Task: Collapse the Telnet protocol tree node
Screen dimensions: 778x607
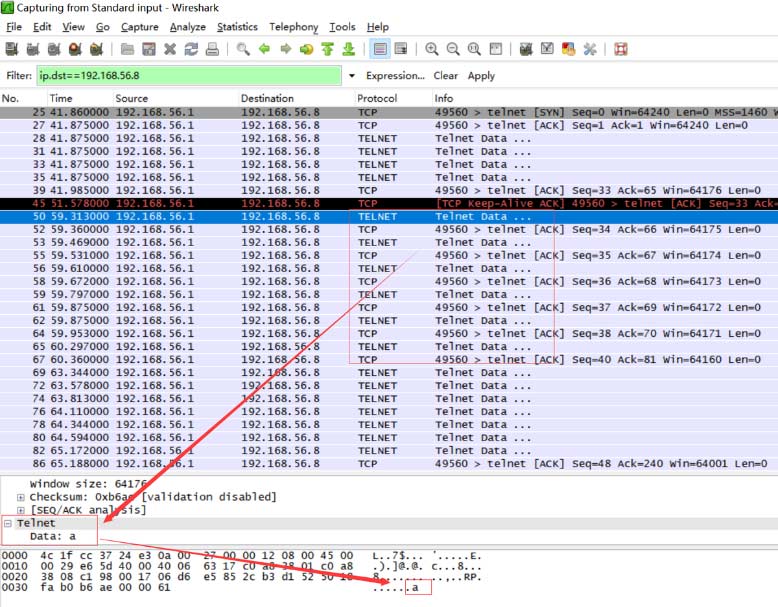Action: click(x=8, y=523)
